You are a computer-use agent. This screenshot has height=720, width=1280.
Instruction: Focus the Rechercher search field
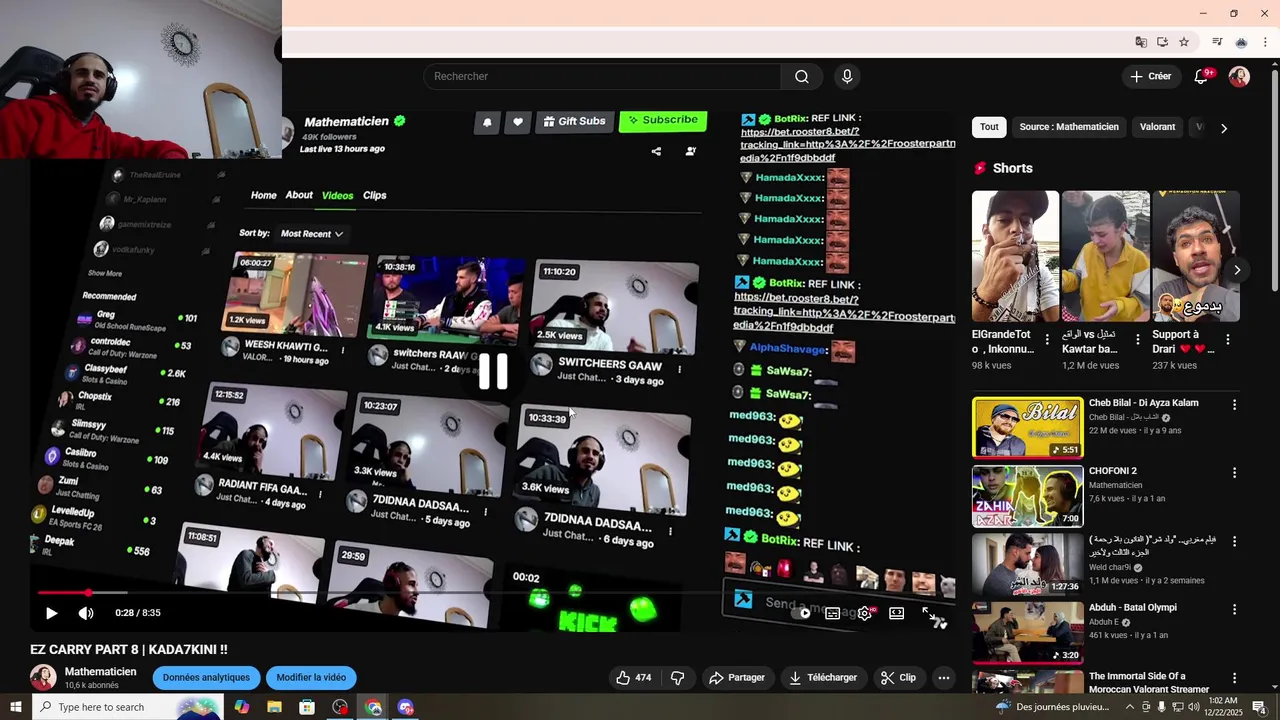602,77
